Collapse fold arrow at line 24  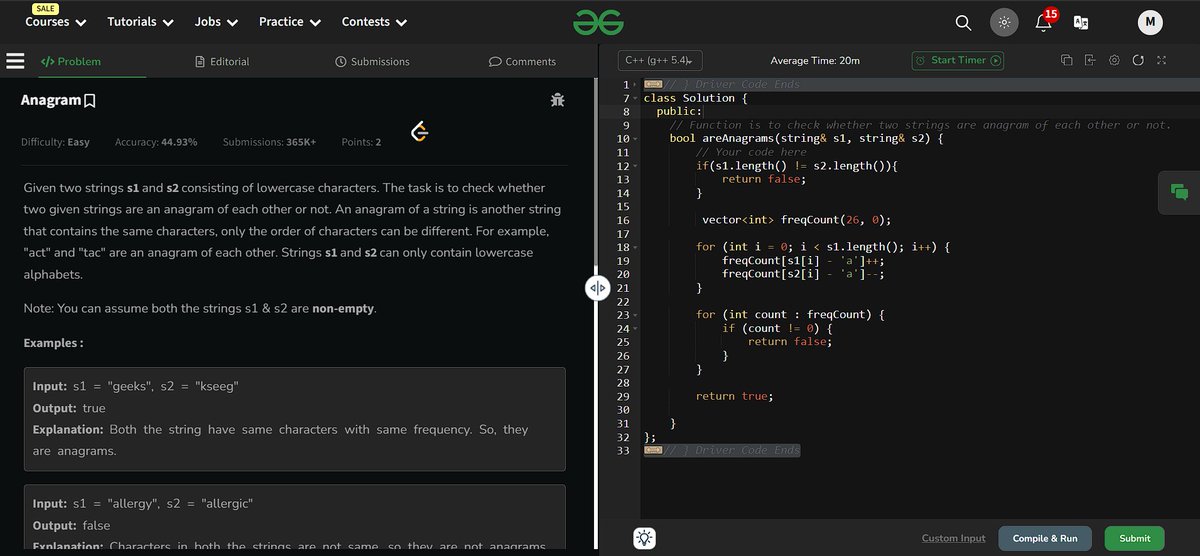click(x=637, y=328)
